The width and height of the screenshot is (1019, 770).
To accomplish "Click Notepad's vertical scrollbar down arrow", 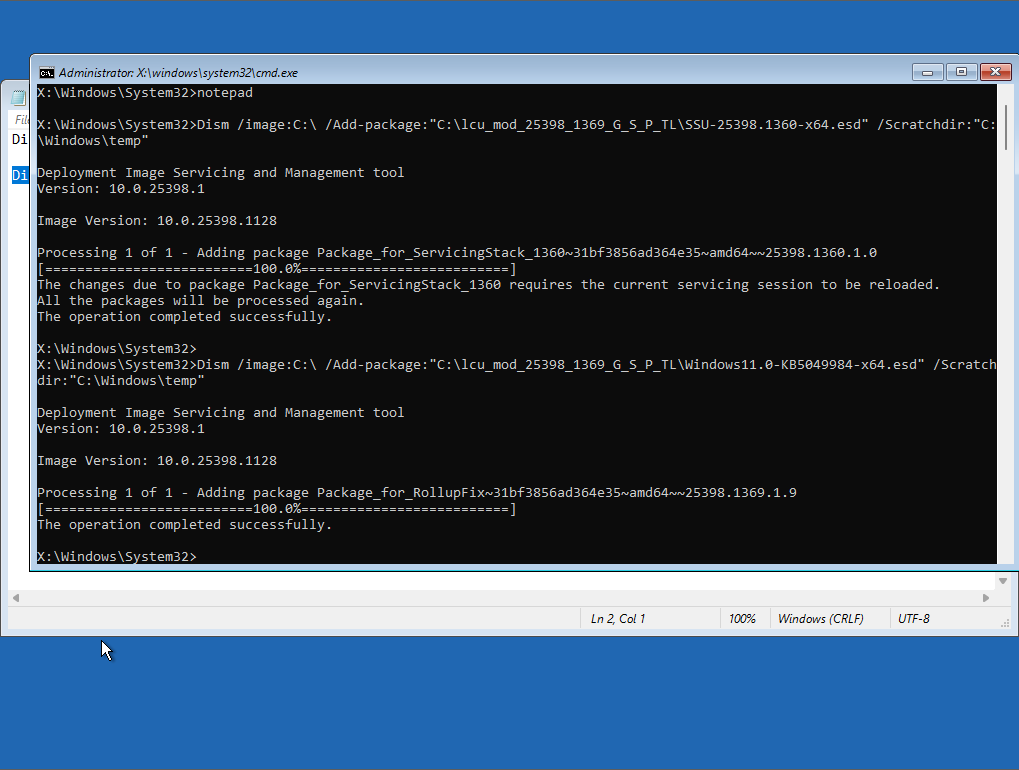I will [1003, 581].
